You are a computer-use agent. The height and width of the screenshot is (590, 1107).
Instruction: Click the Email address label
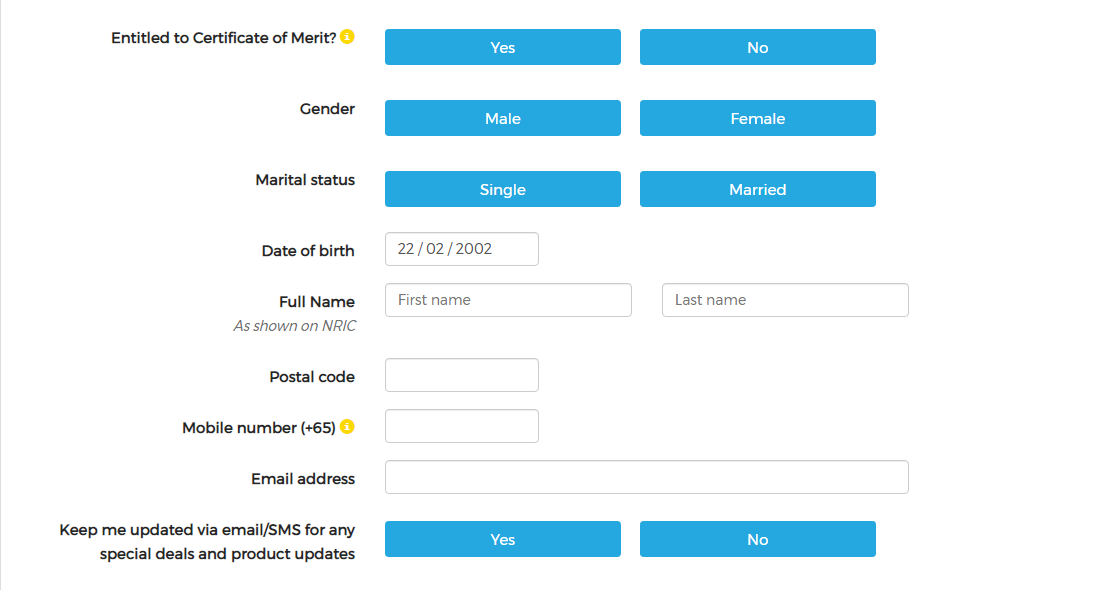point(303,478)
